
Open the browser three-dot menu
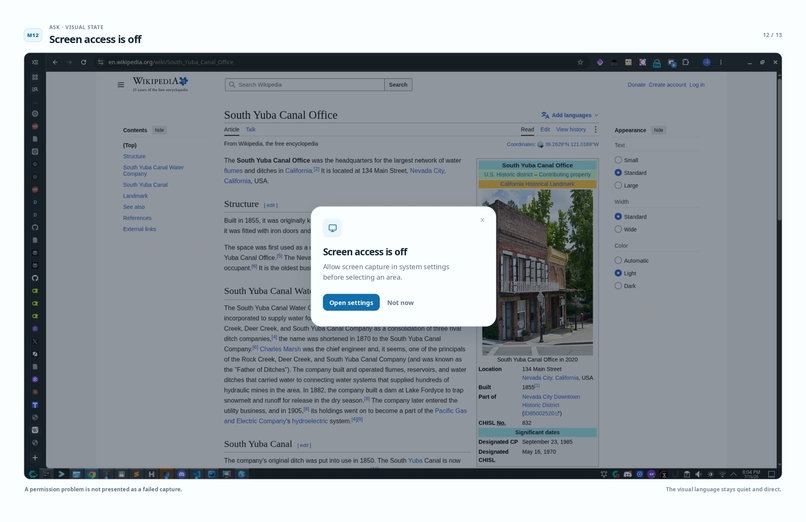(x=721, y=62)
